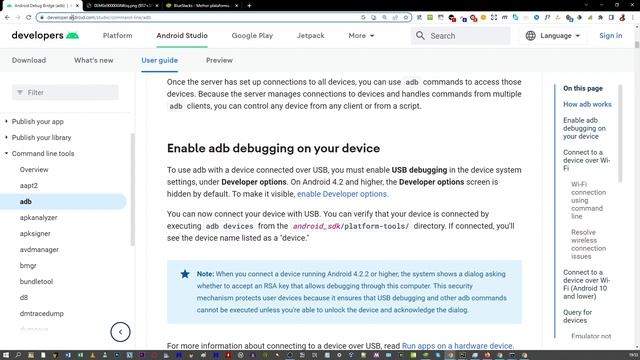Open Run apps on a hardware device link
The image size is (640, 360).
pyautogui.click(x=457, y=346)
